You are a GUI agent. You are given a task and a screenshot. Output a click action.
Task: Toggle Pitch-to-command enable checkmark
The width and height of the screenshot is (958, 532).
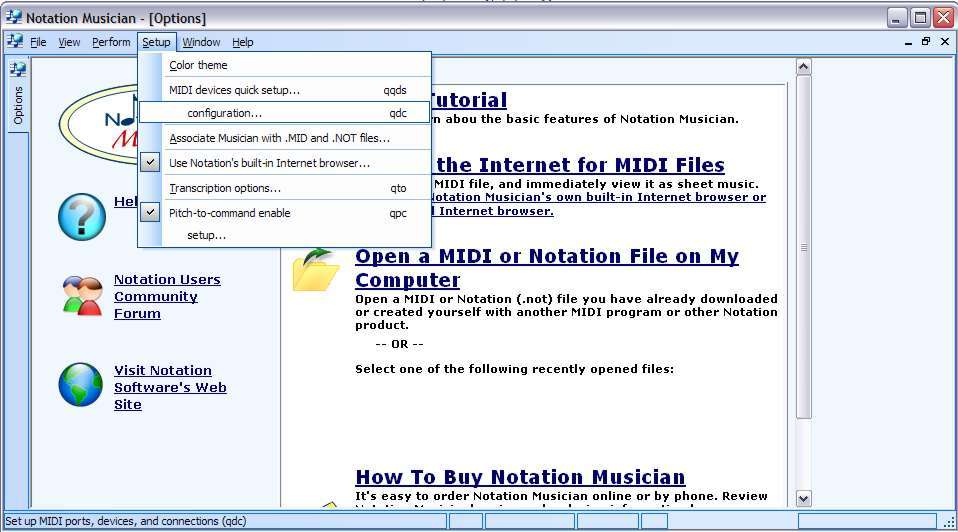150,213
